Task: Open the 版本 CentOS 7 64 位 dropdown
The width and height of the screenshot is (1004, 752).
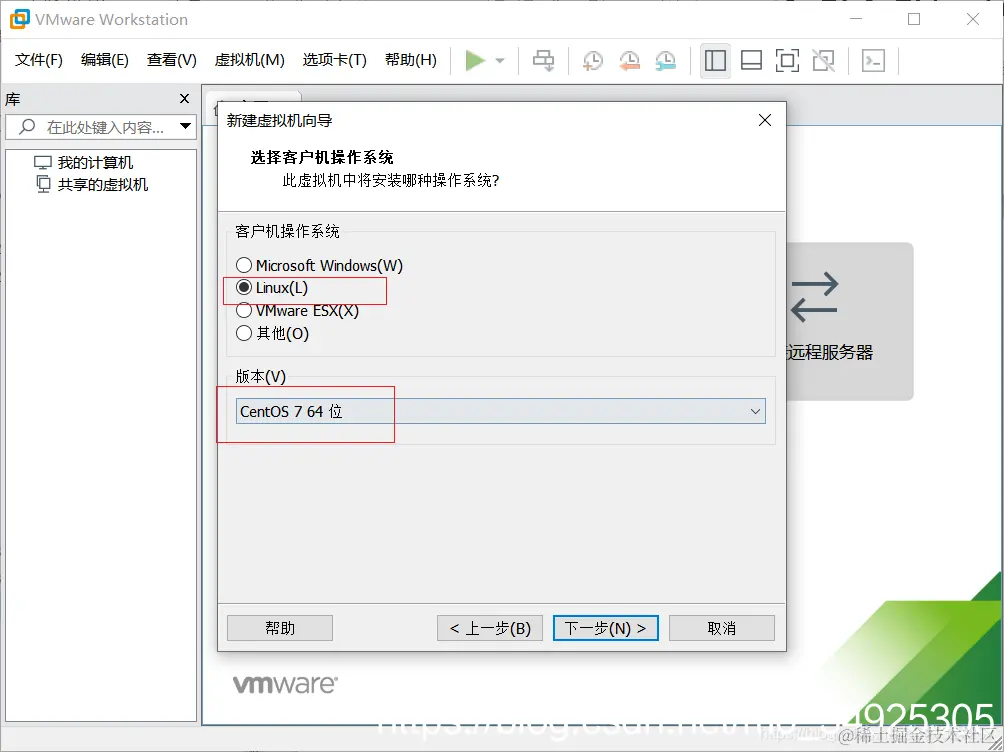Action: pos(500,411)
